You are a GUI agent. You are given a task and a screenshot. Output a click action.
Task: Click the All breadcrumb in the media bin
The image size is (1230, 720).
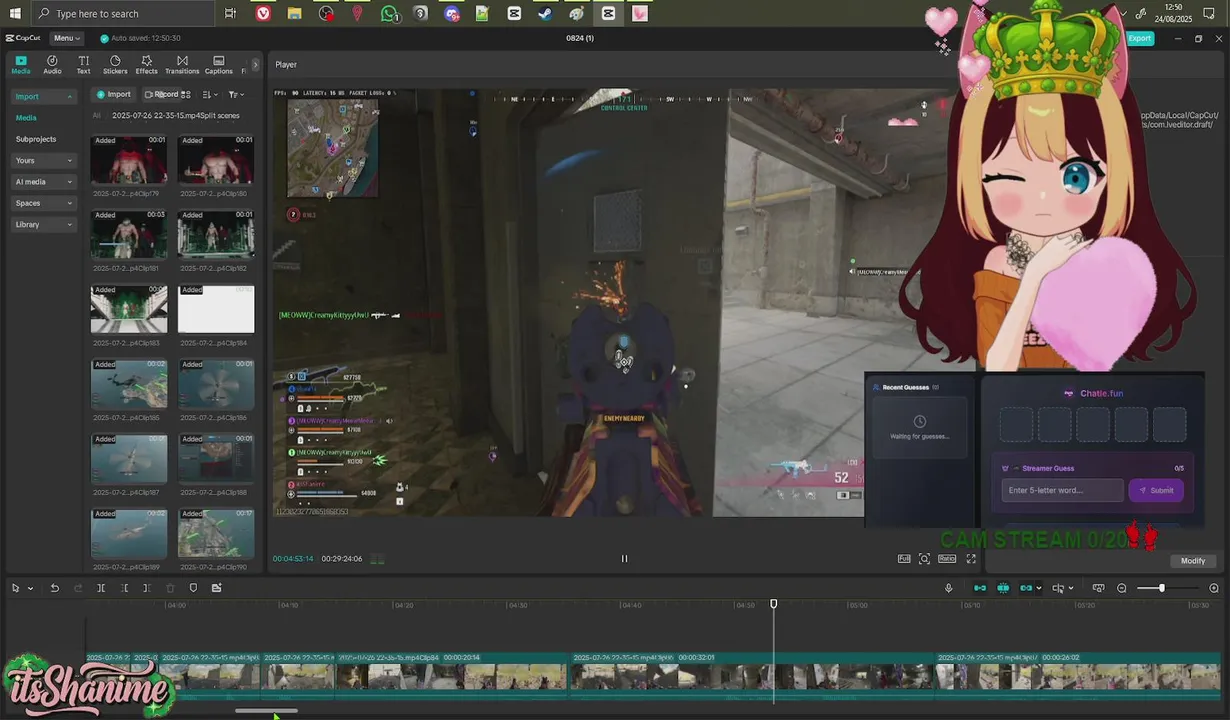pyautogui.click(x=97, y=115)
